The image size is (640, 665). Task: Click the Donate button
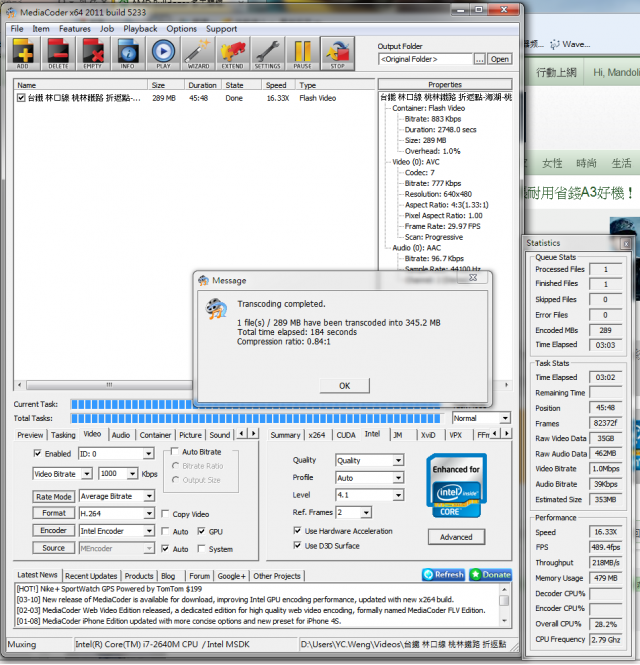(x=490, y=575)
